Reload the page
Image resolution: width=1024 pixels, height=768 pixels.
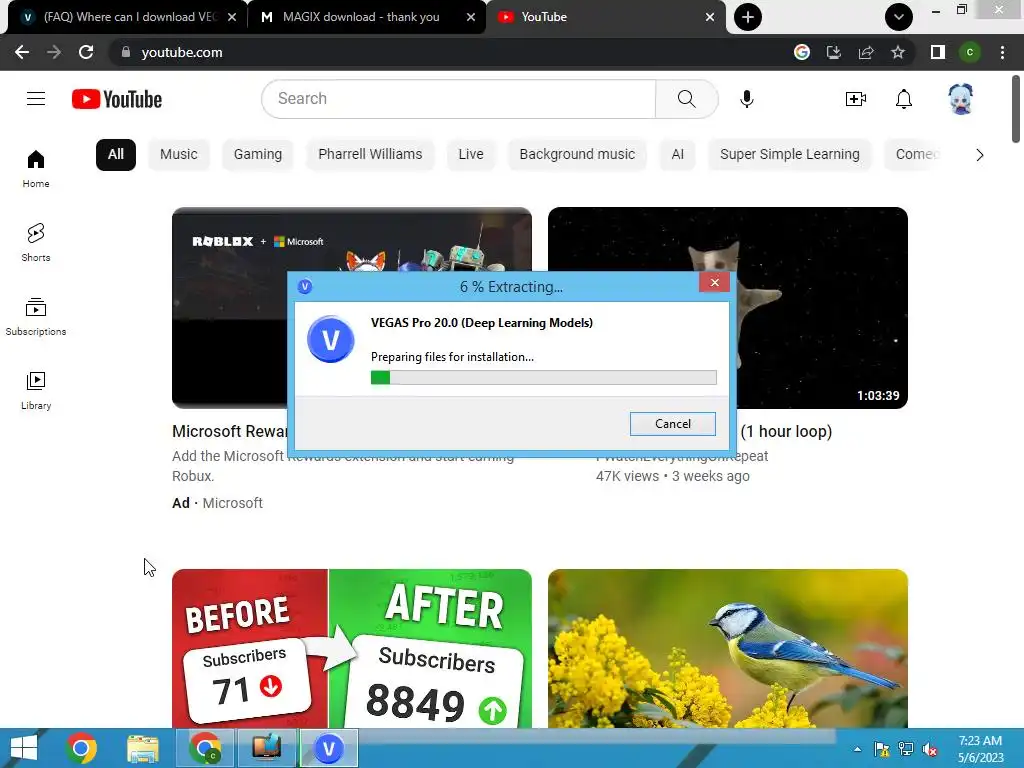86,52
